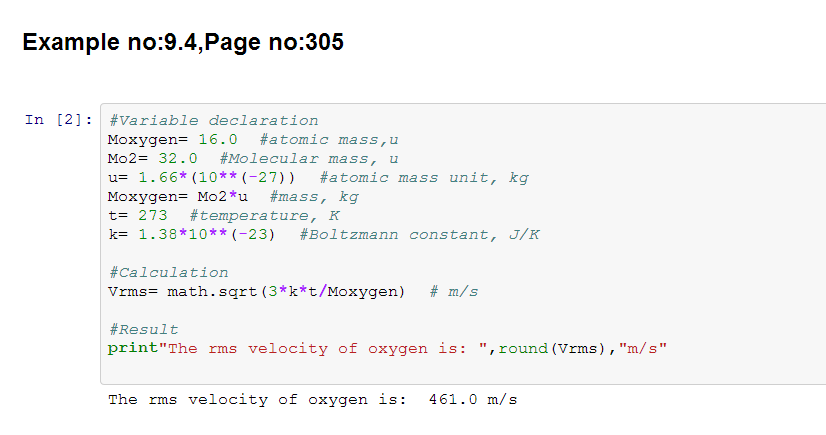Click the 'Mo2= 32.0' code line
The width and height of the screenshot is (826, 435).
[x=152, y=158]
